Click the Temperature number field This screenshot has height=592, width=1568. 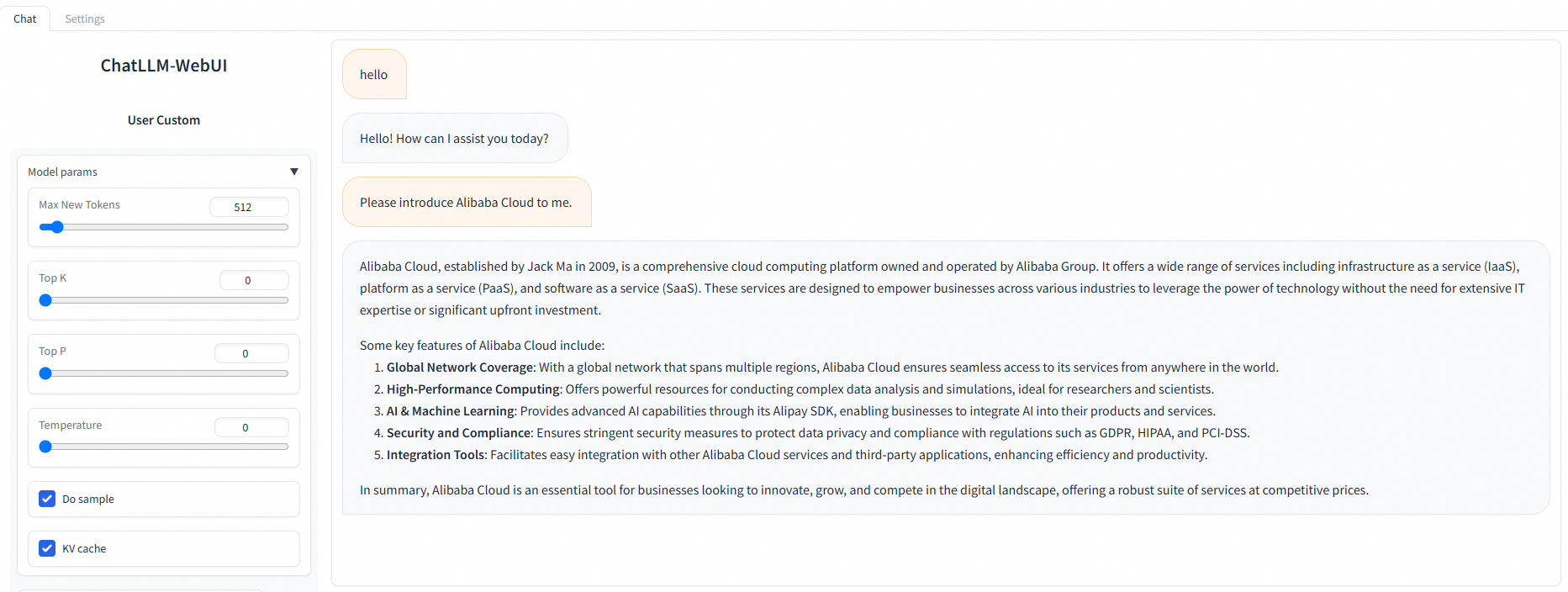coord(251,427)
